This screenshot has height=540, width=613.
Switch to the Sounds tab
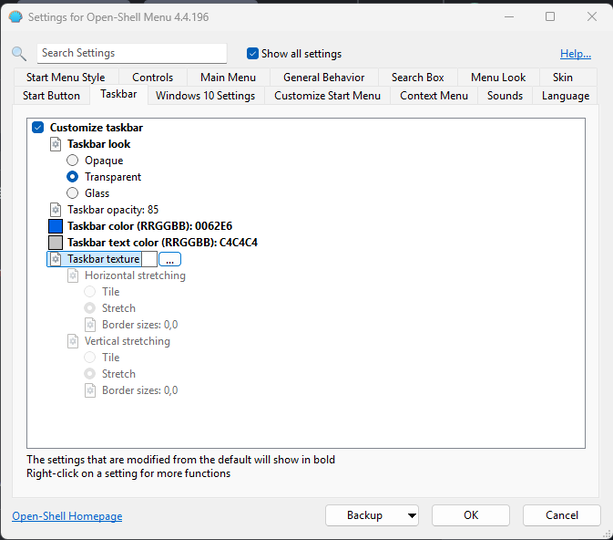coord(505,96)
